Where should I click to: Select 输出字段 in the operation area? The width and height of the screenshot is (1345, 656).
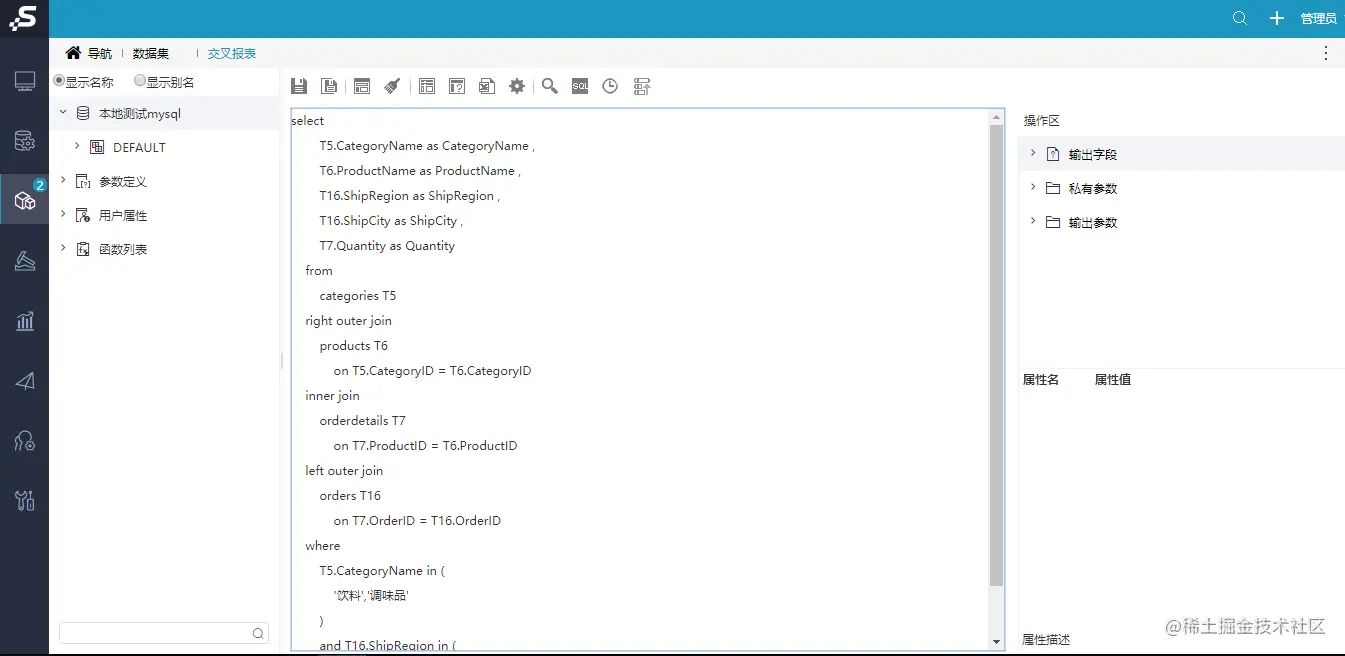pos(1093,154)
